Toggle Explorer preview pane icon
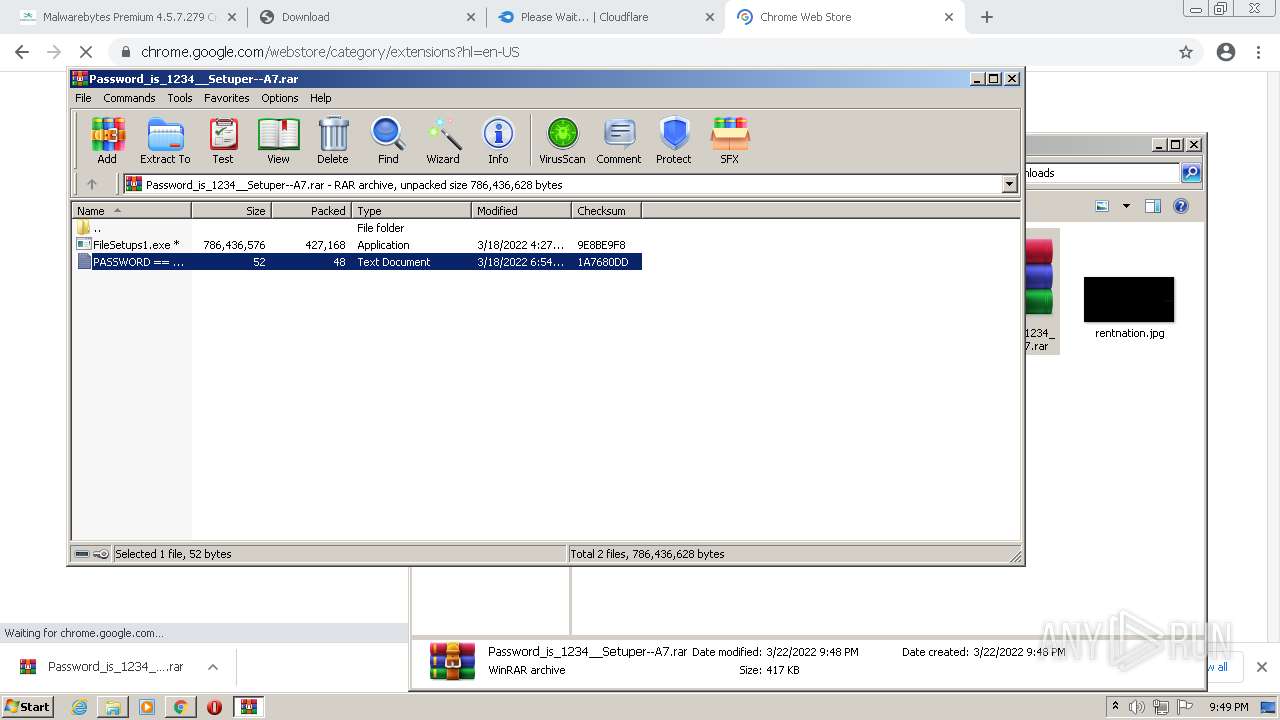 [1152, 206]
